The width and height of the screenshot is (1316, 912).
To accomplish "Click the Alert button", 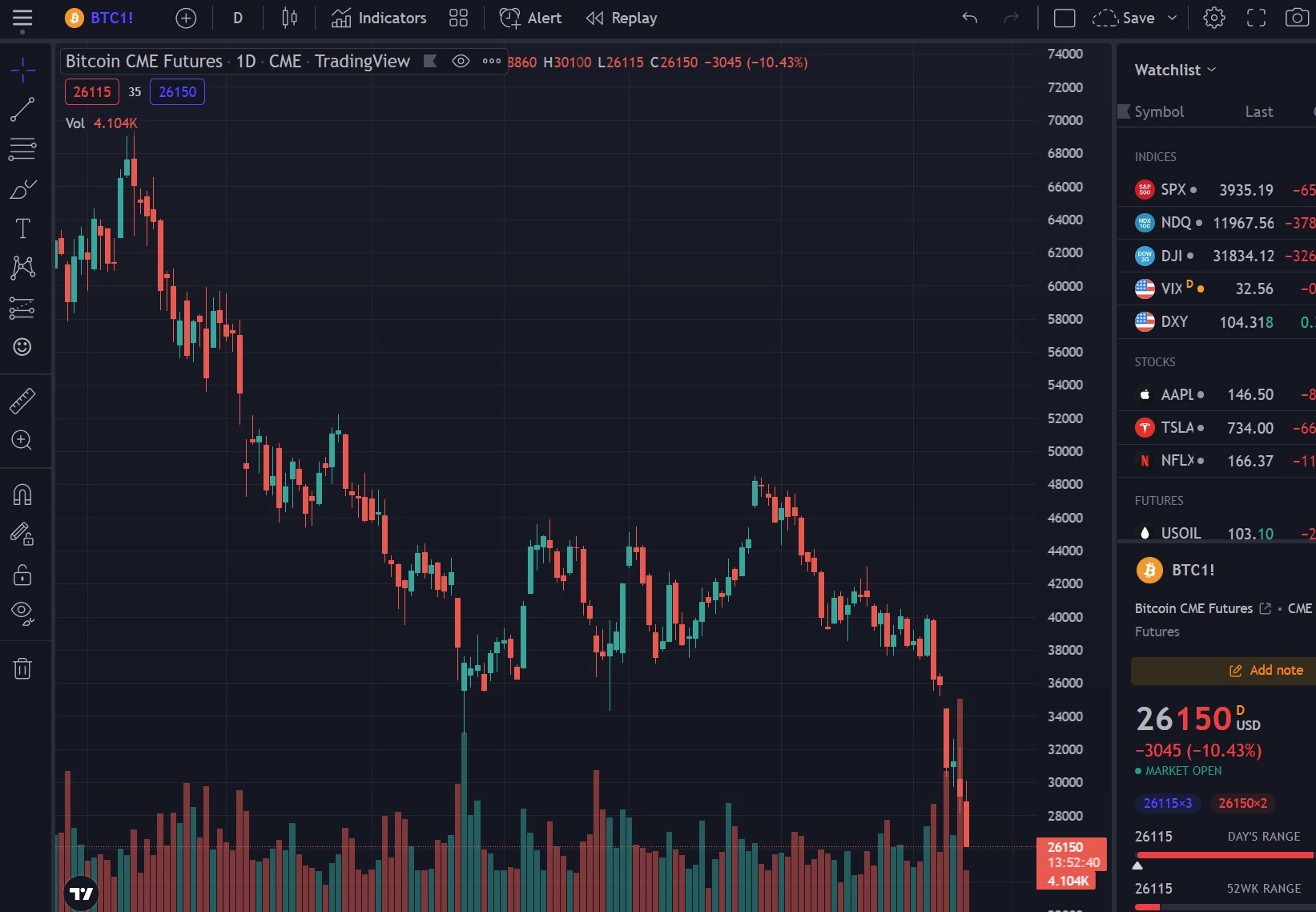I will pos(530,18).
